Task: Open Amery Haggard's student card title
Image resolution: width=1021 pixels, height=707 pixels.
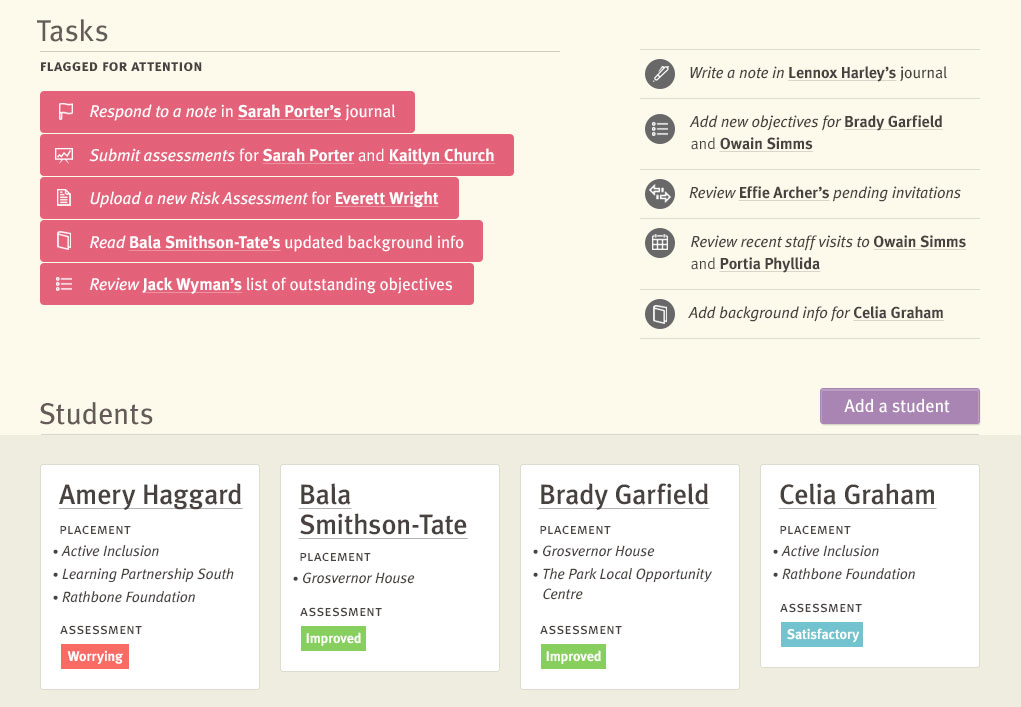Action: click(x=150, y=495)
